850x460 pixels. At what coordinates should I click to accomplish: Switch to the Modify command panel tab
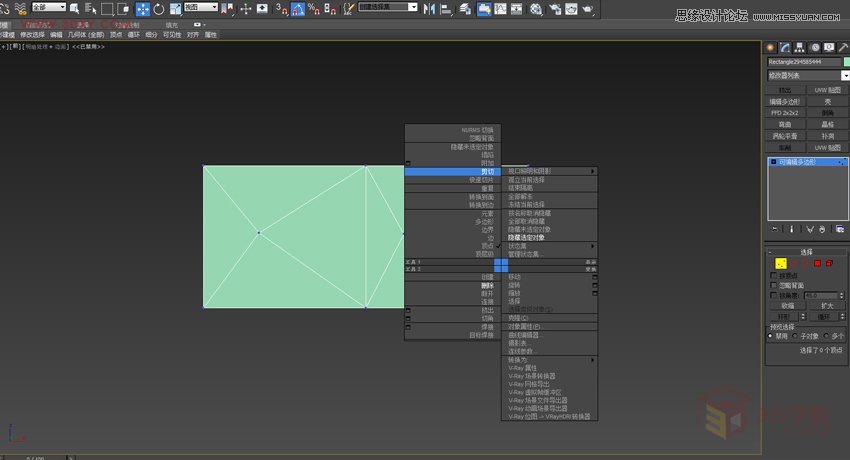785,47
